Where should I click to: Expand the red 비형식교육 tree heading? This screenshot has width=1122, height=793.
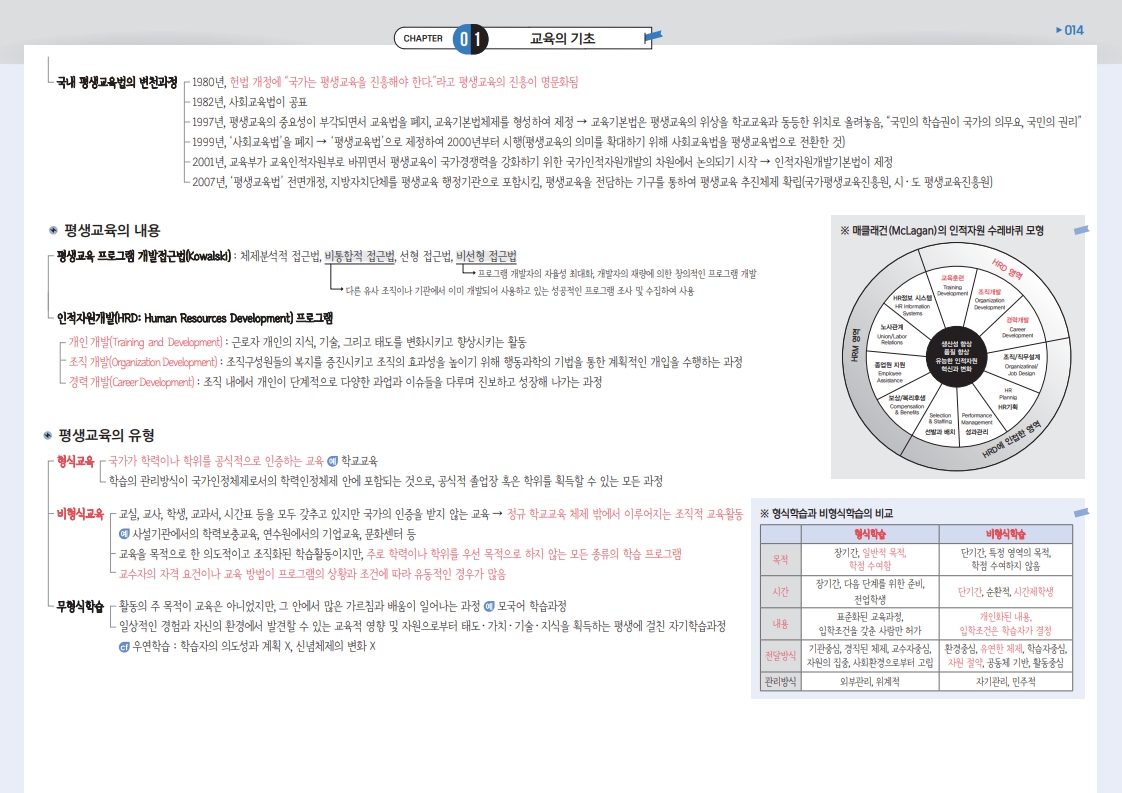80,513
